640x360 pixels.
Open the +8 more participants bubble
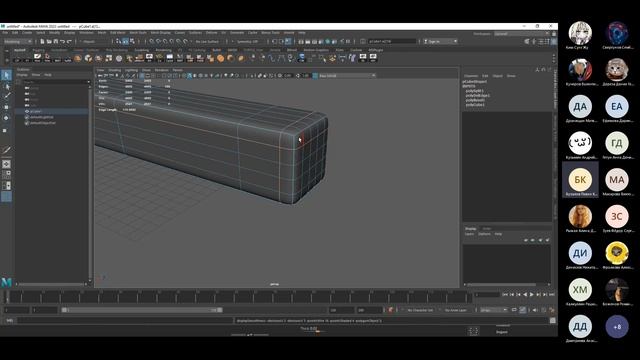617,327
